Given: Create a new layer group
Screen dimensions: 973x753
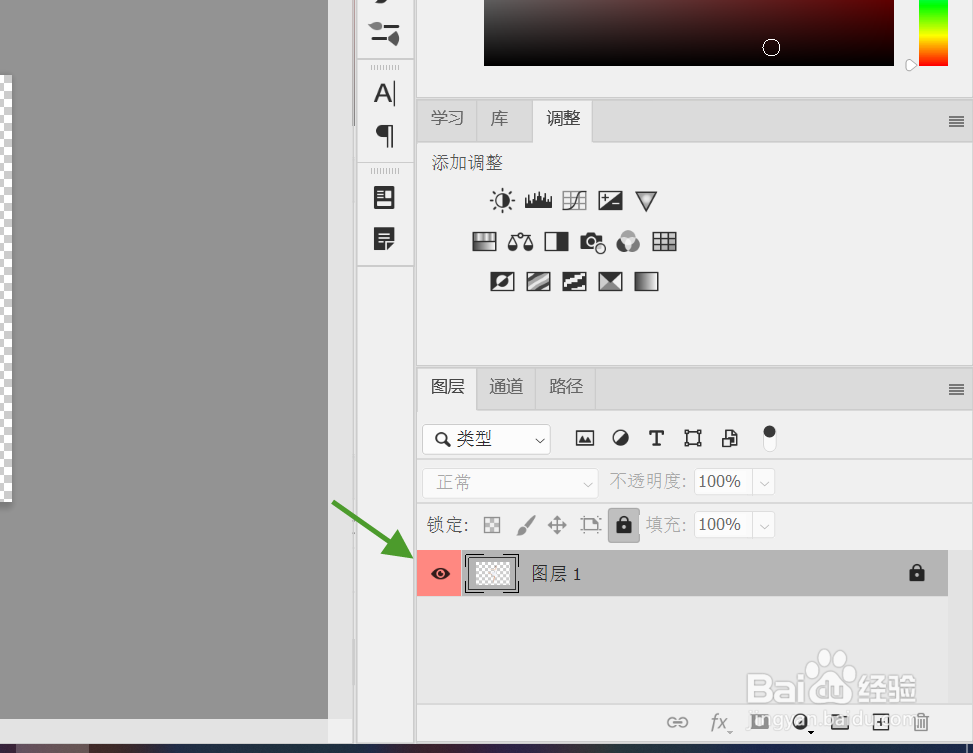Looking at the screenshot, I should point(840,721).
